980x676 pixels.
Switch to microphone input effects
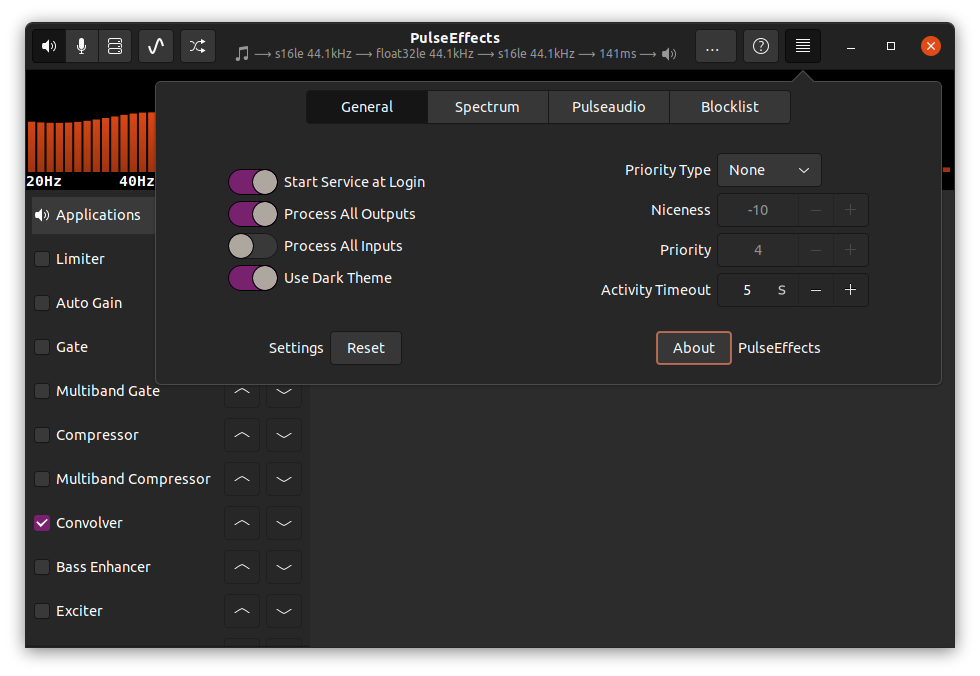(x=81, y=46)
